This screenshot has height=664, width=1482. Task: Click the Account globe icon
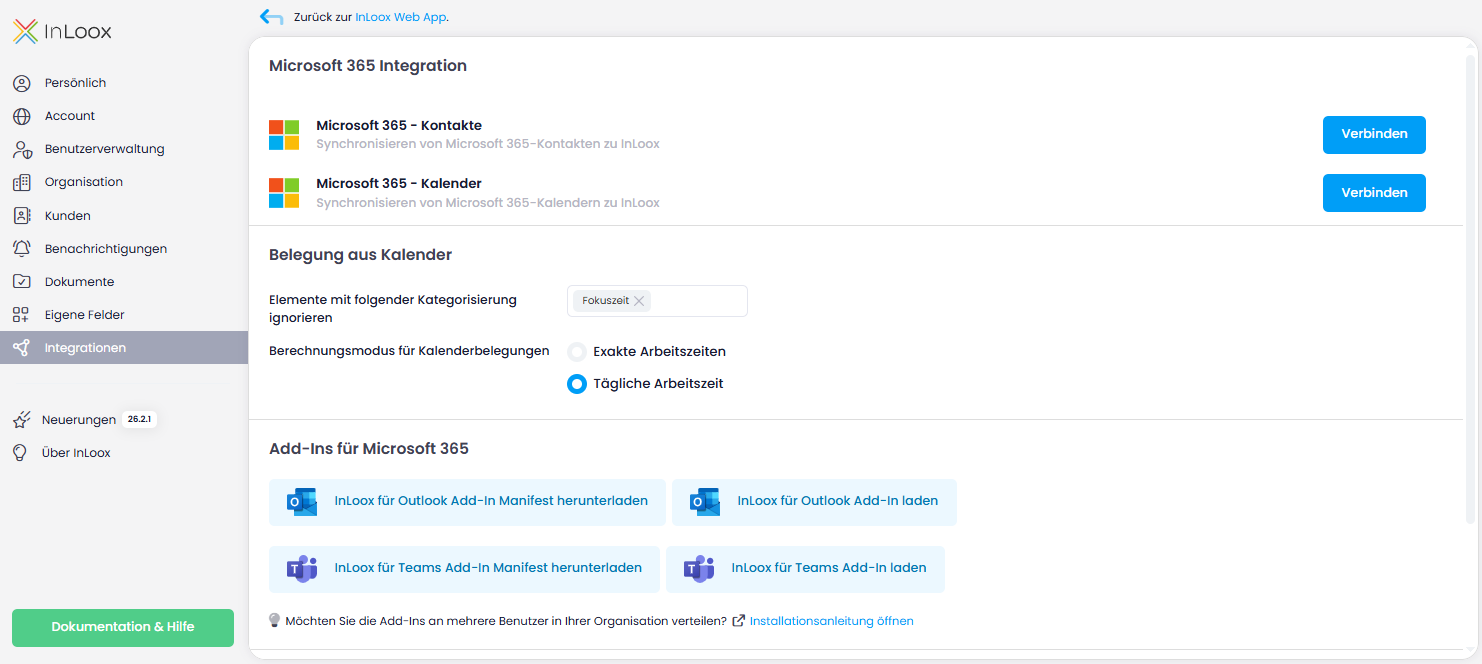tap(22, 116)
